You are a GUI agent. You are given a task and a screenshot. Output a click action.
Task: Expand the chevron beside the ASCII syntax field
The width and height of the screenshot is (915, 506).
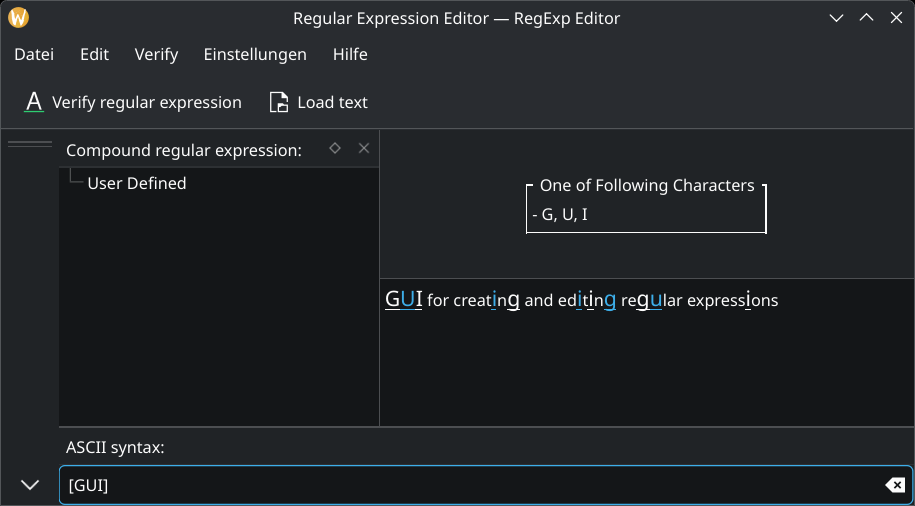pos(30,485)
